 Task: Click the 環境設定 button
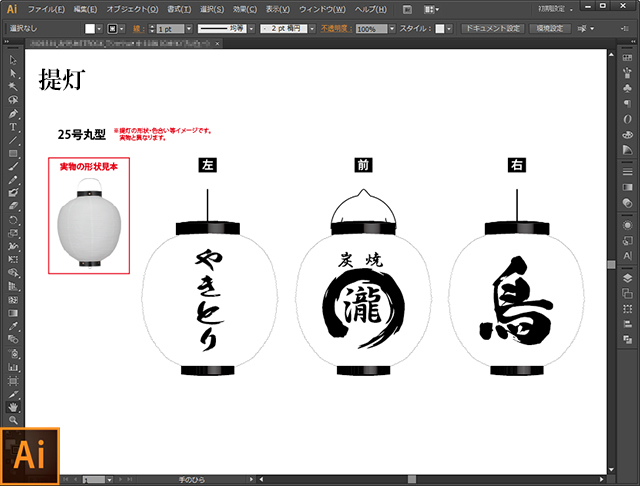click(x=548, y=29)
